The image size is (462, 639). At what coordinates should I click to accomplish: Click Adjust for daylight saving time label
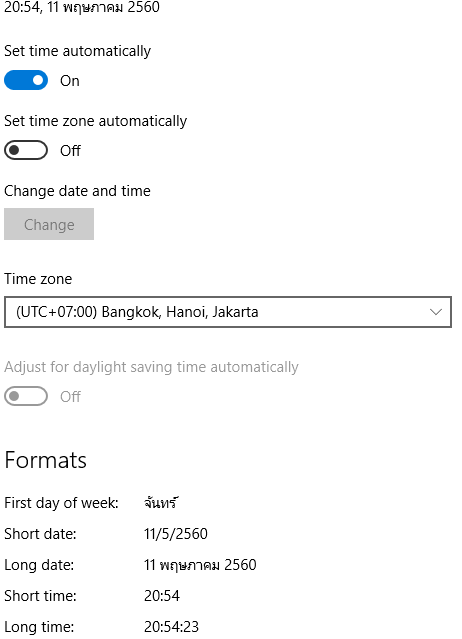coord(151,367)
